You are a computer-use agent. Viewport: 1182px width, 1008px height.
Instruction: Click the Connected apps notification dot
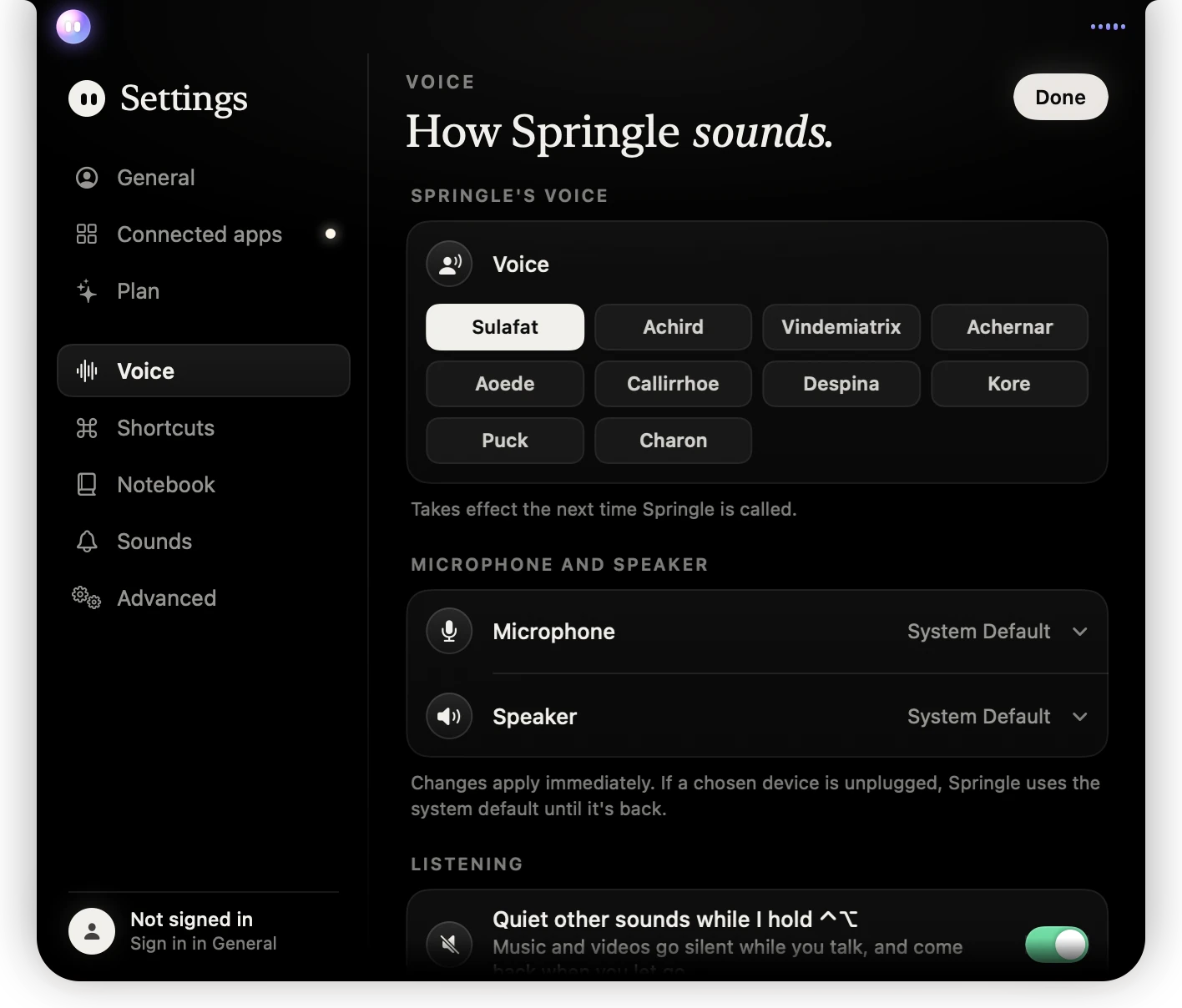331,234
